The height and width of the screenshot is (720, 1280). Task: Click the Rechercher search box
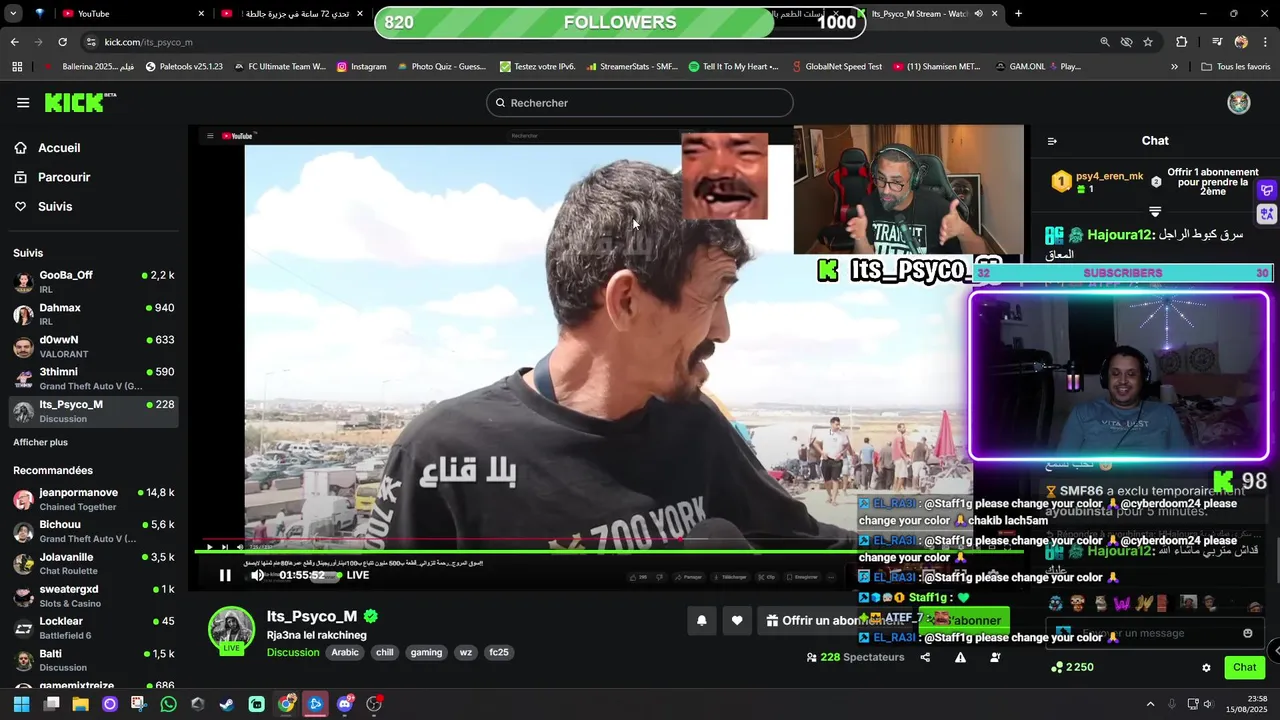pyautogui.click(x=640, y=103)
